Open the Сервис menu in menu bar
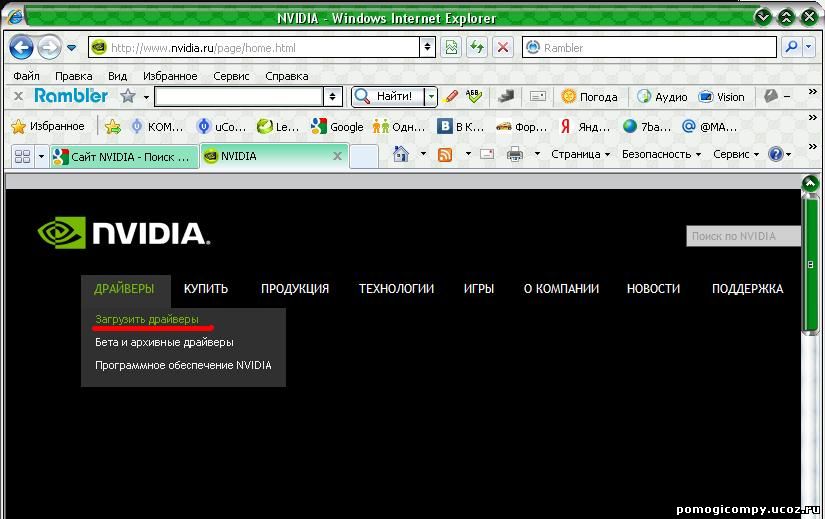This screenshot has height=519, width=825. 231,76
